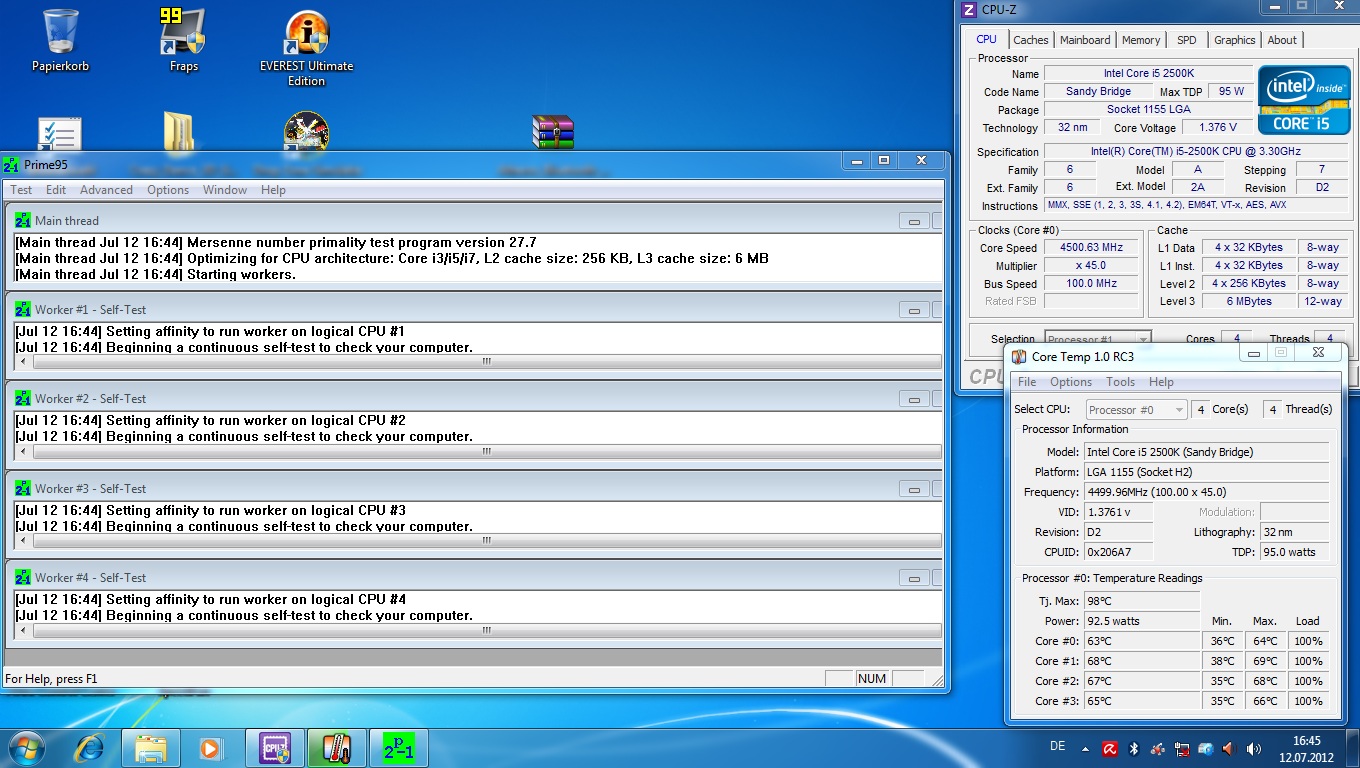1360x768 pixels.
Task: Open the Fraps desktop shortcut
Action: [x=183, y=40]
